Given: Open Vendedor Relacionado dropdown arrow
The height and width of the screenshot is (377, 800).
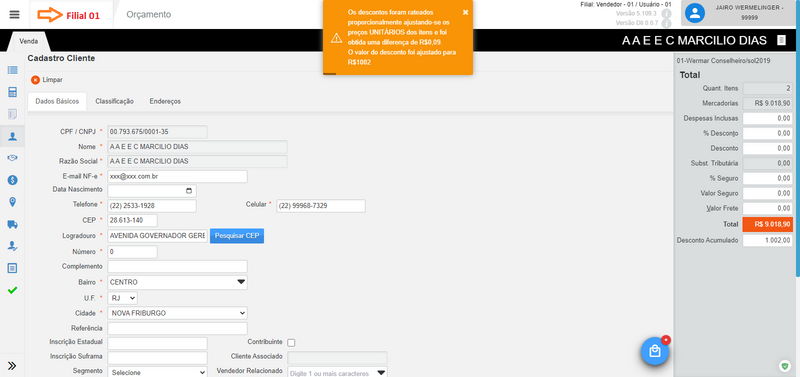Looking at the screenshot, I should click(x=381, y=373).
